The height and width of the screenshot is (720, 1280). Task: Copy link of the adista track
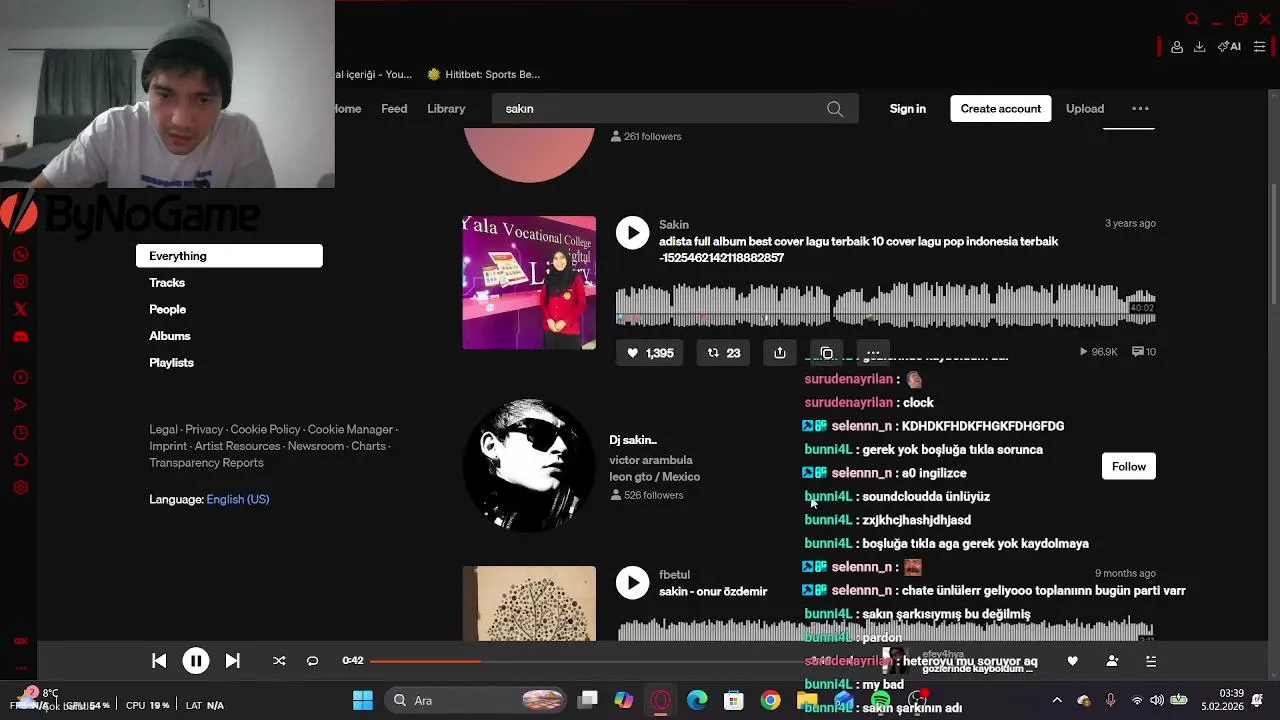827,353
